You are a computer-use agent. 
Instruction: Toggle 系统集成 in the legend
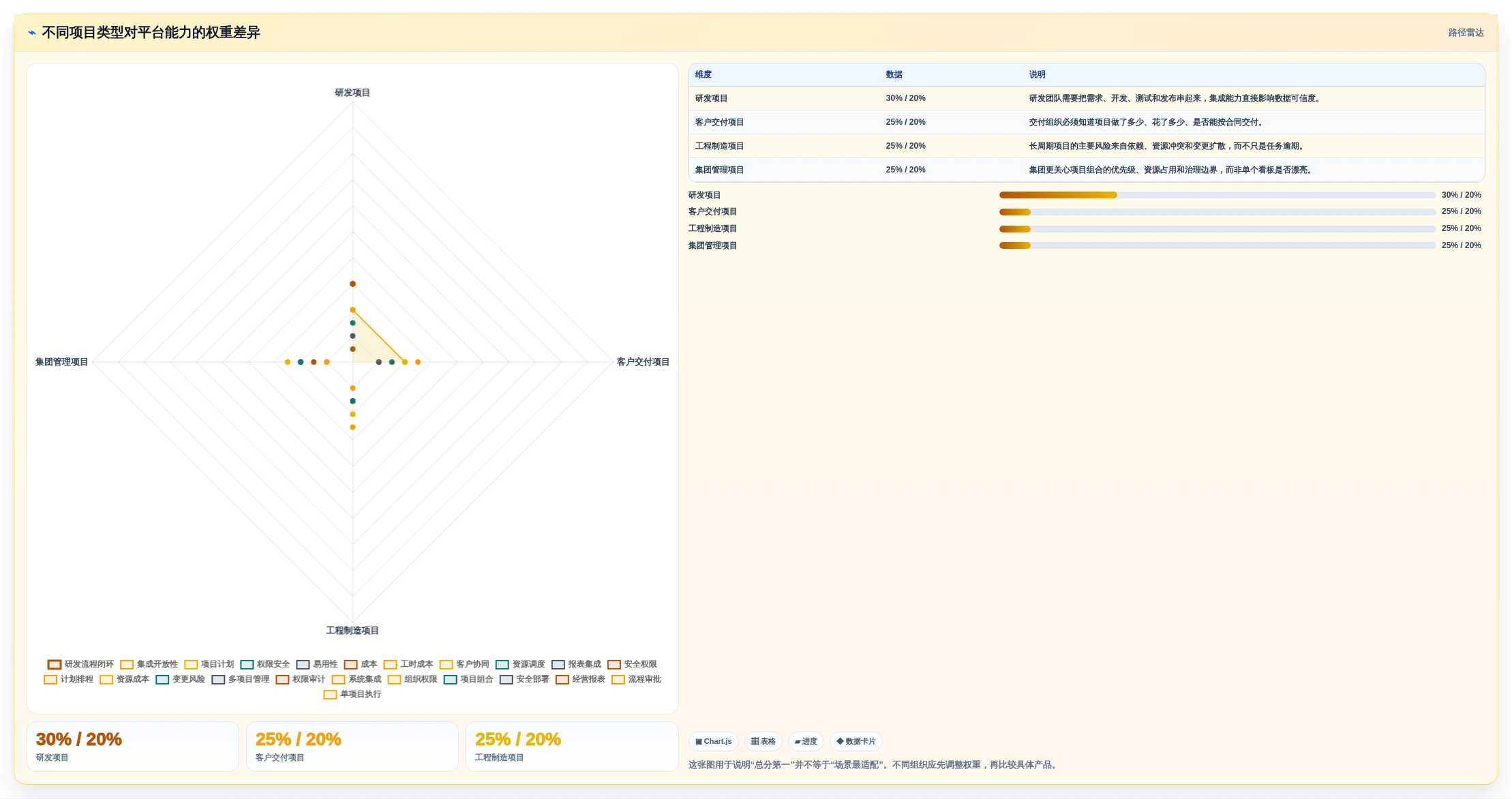tap(356, 679)
